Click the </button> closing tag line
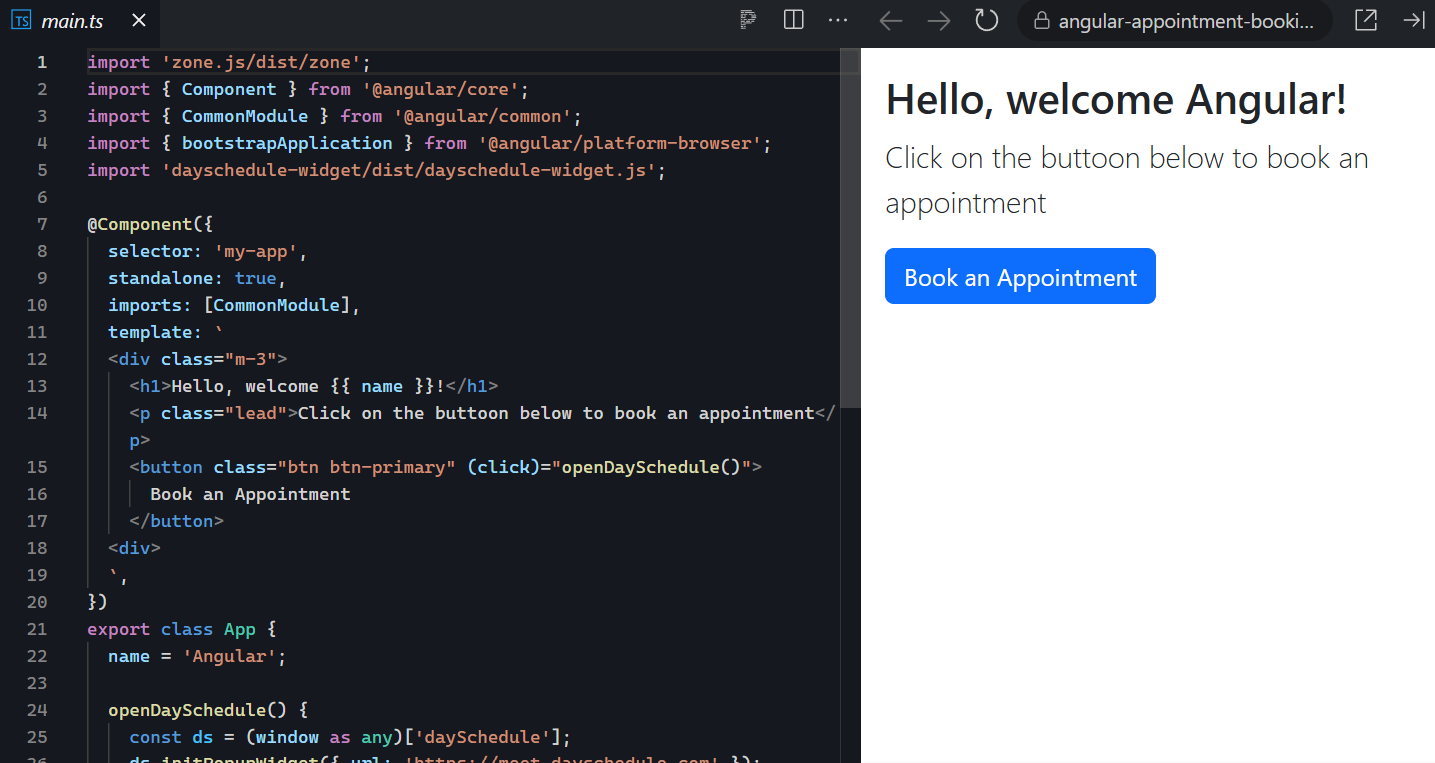The image size is (1435, 763). (176, 521)
